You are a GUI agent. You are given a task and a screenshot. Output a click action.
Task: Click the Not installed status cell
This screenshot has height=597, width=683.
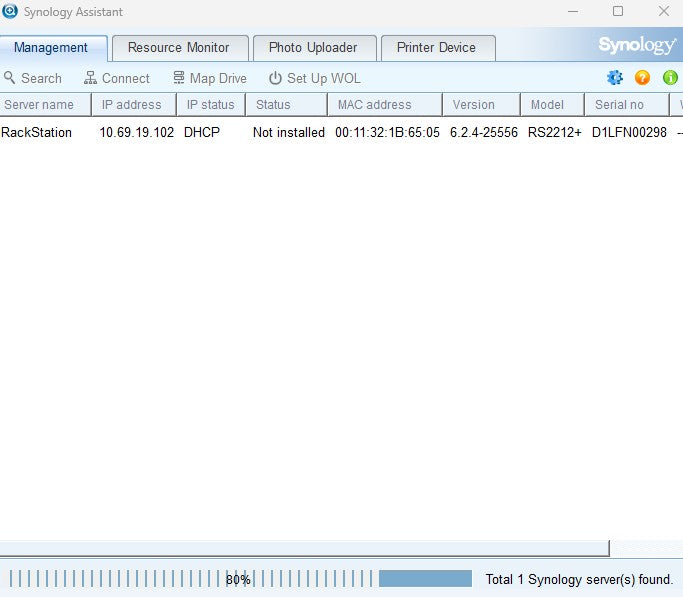click(x=289, y=132)
